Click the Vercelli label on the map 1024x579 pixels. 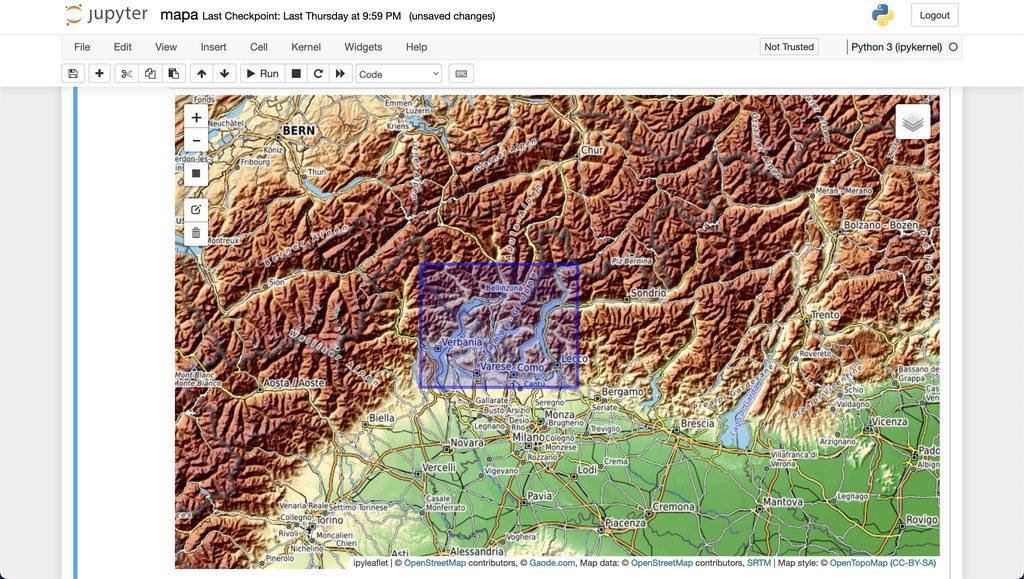tap(439, 467)
